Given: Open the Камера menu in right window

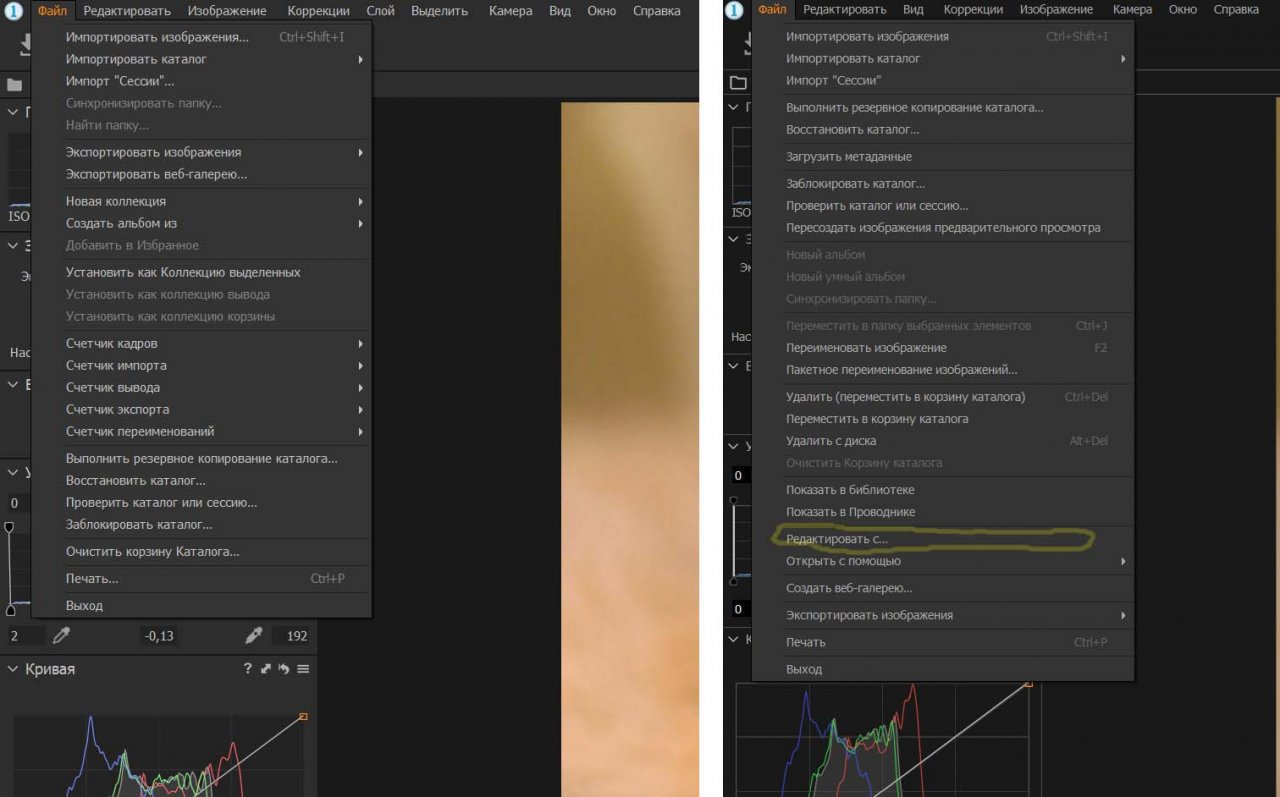Looking at the screenshot, I should pos(1132,10).
